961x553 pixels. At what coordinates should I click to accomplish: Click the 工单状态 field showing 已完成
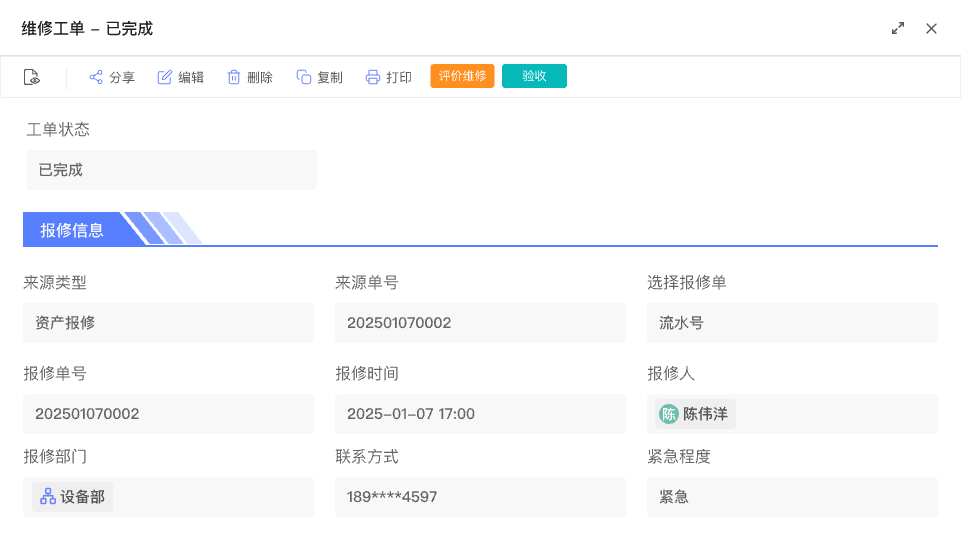[x=171, y=170]
